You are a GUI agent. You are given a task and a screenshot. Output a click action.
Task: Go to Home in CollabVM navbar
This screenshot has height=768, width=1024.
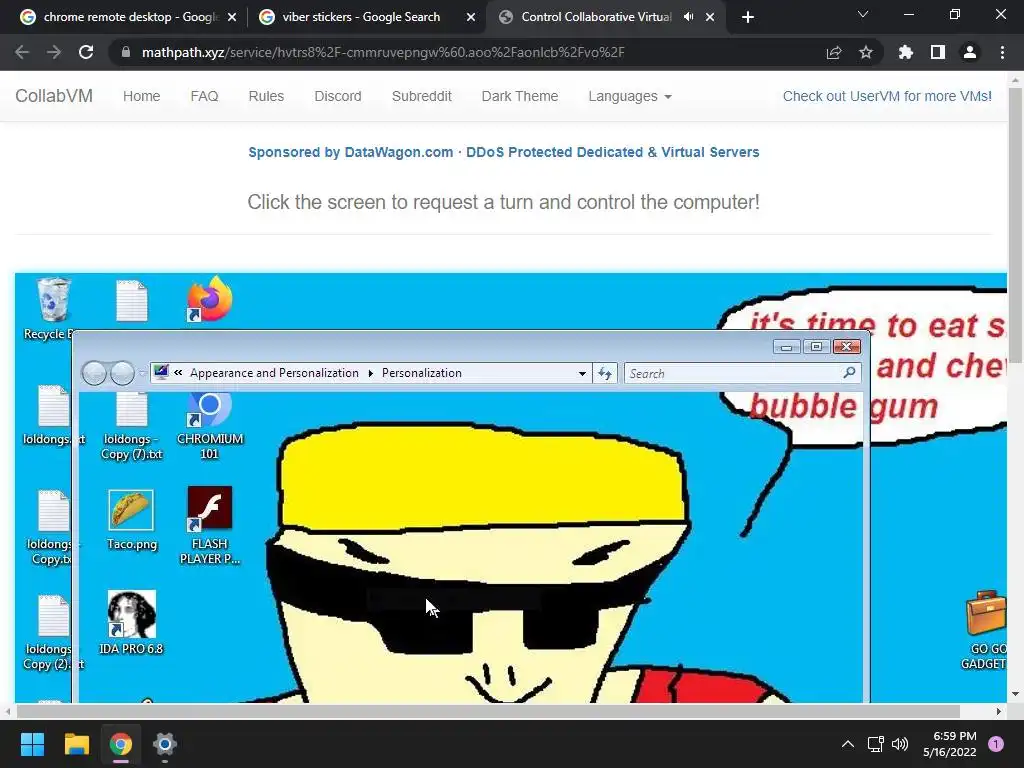click(x=142, y=96)
